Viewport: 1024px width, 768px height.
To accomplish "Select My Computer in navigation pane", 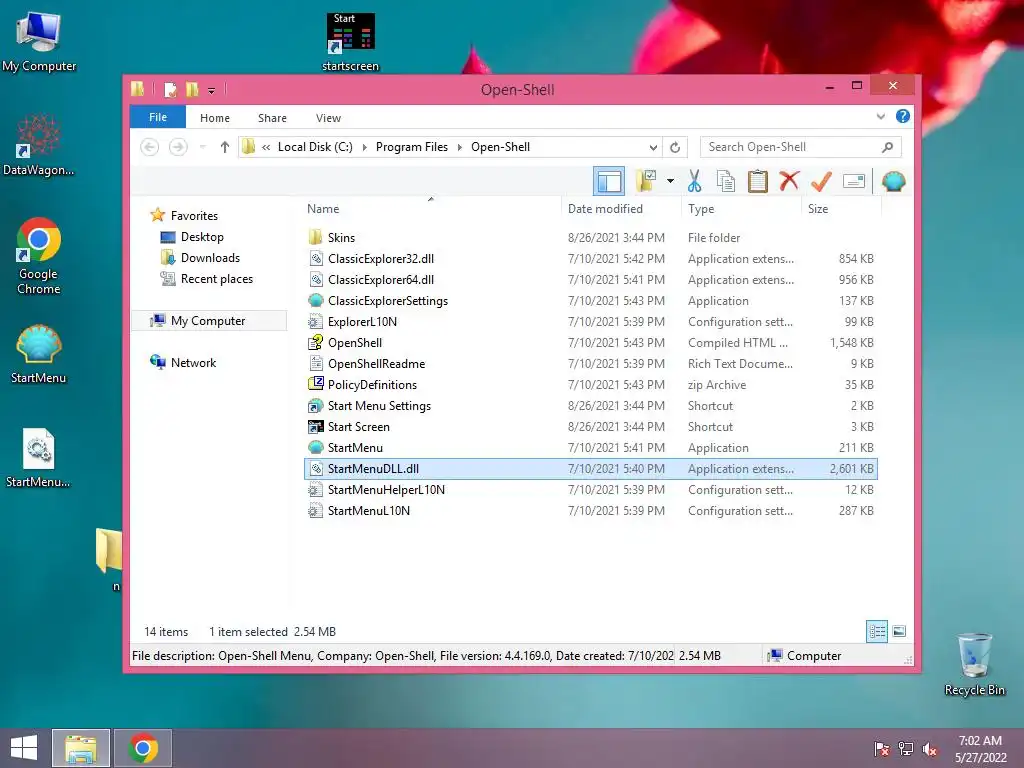I will [x=208, y=321].
